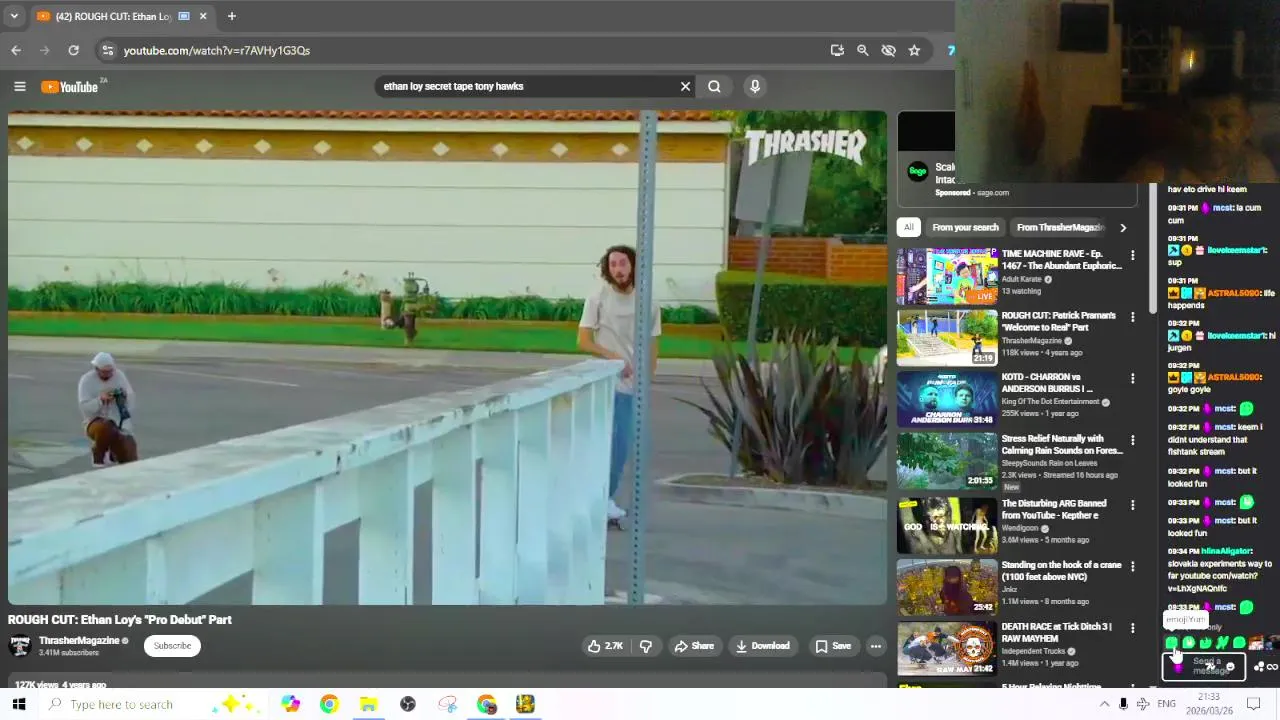Open the site information icon in the address bar
1280x720 pixels.
pyautogui.click(x=107, y=50)
